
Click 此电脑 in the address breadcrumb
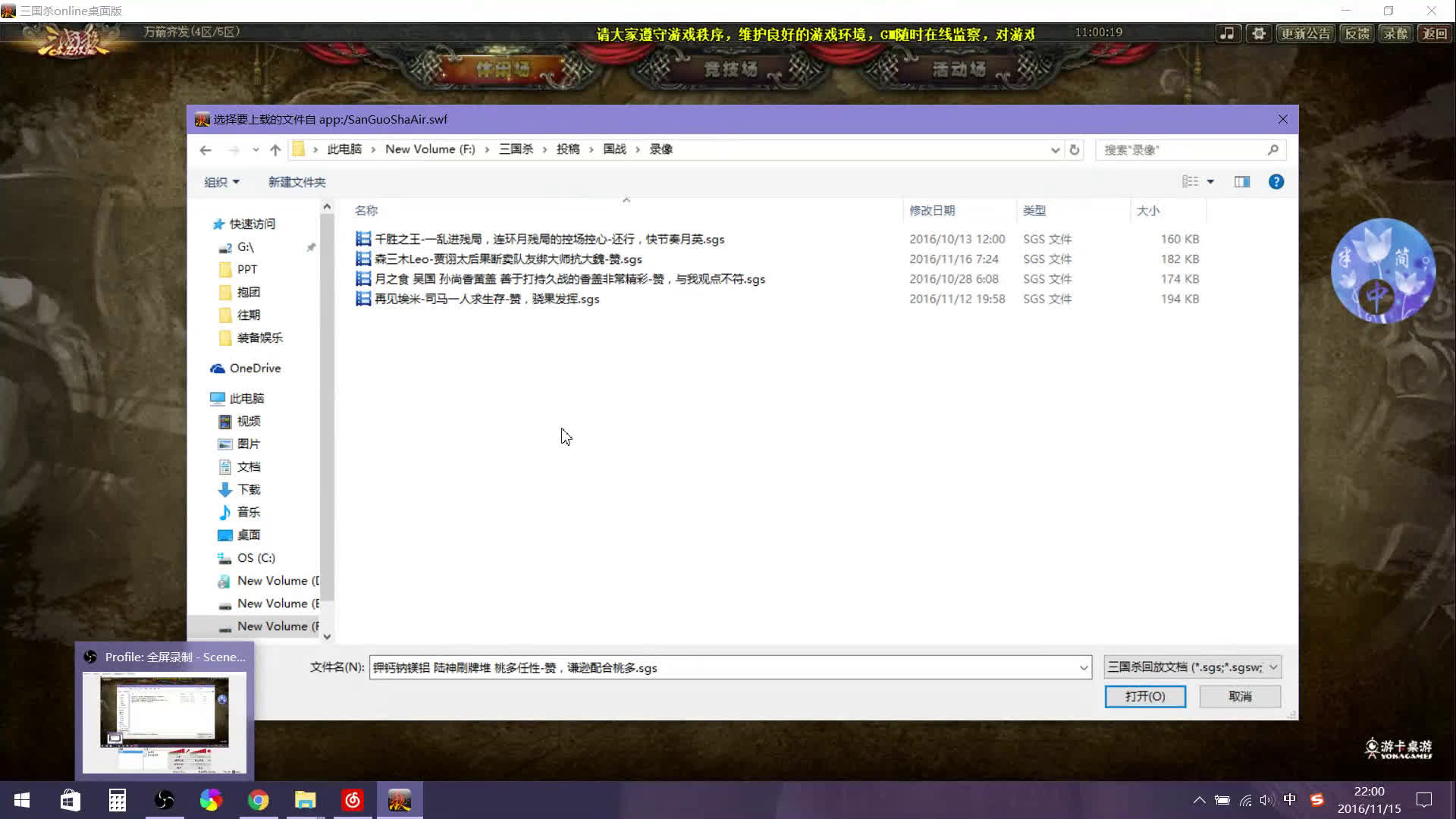tap(344, 149)
